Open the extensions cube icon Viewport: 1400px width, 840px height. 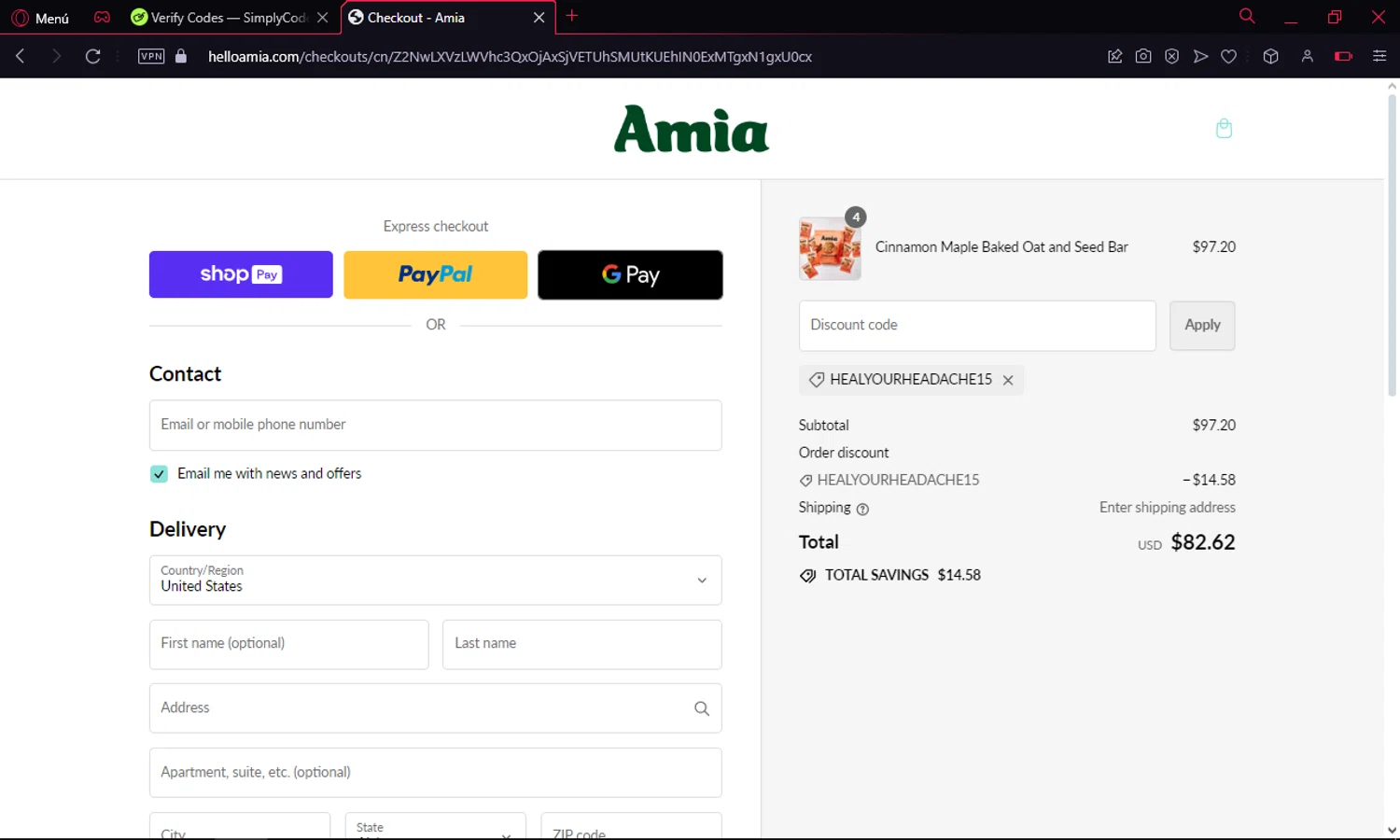click(x=1270, y=56)
